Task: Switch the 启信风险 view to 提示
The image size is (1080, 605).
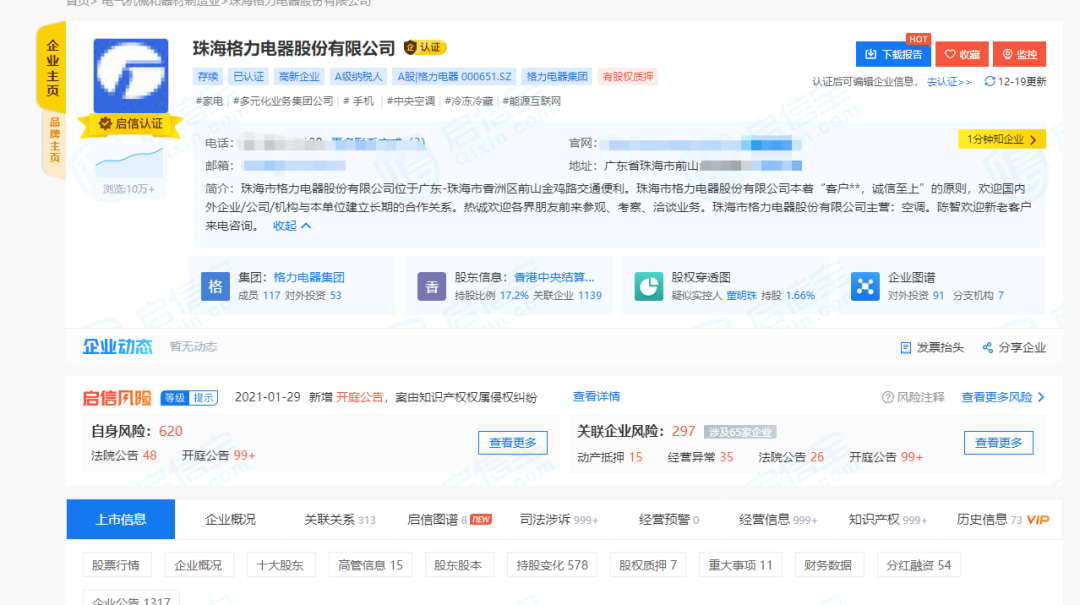Action: point(203,397)
